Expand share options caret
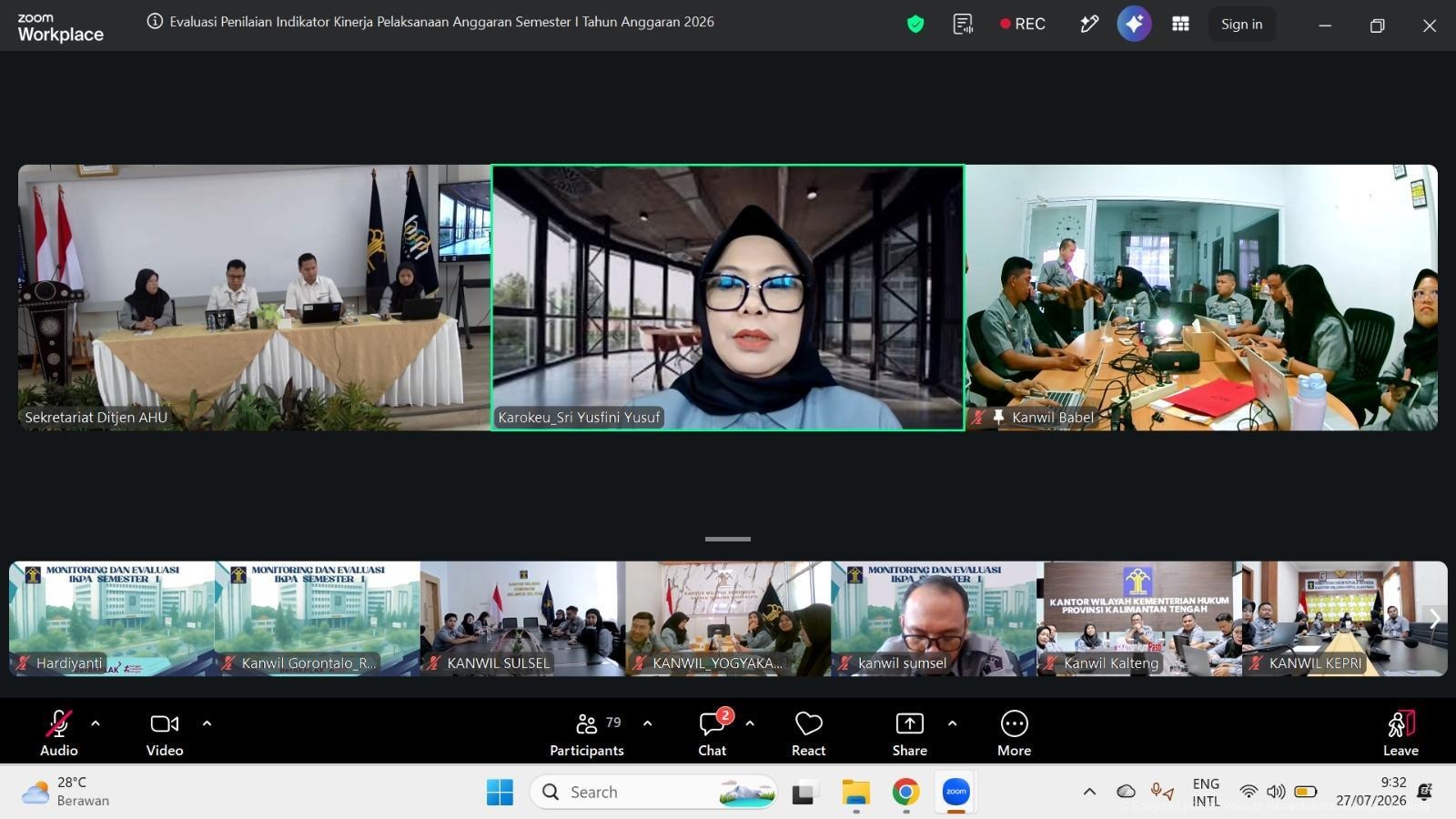 pyautogui.click(x=952, y=723)
